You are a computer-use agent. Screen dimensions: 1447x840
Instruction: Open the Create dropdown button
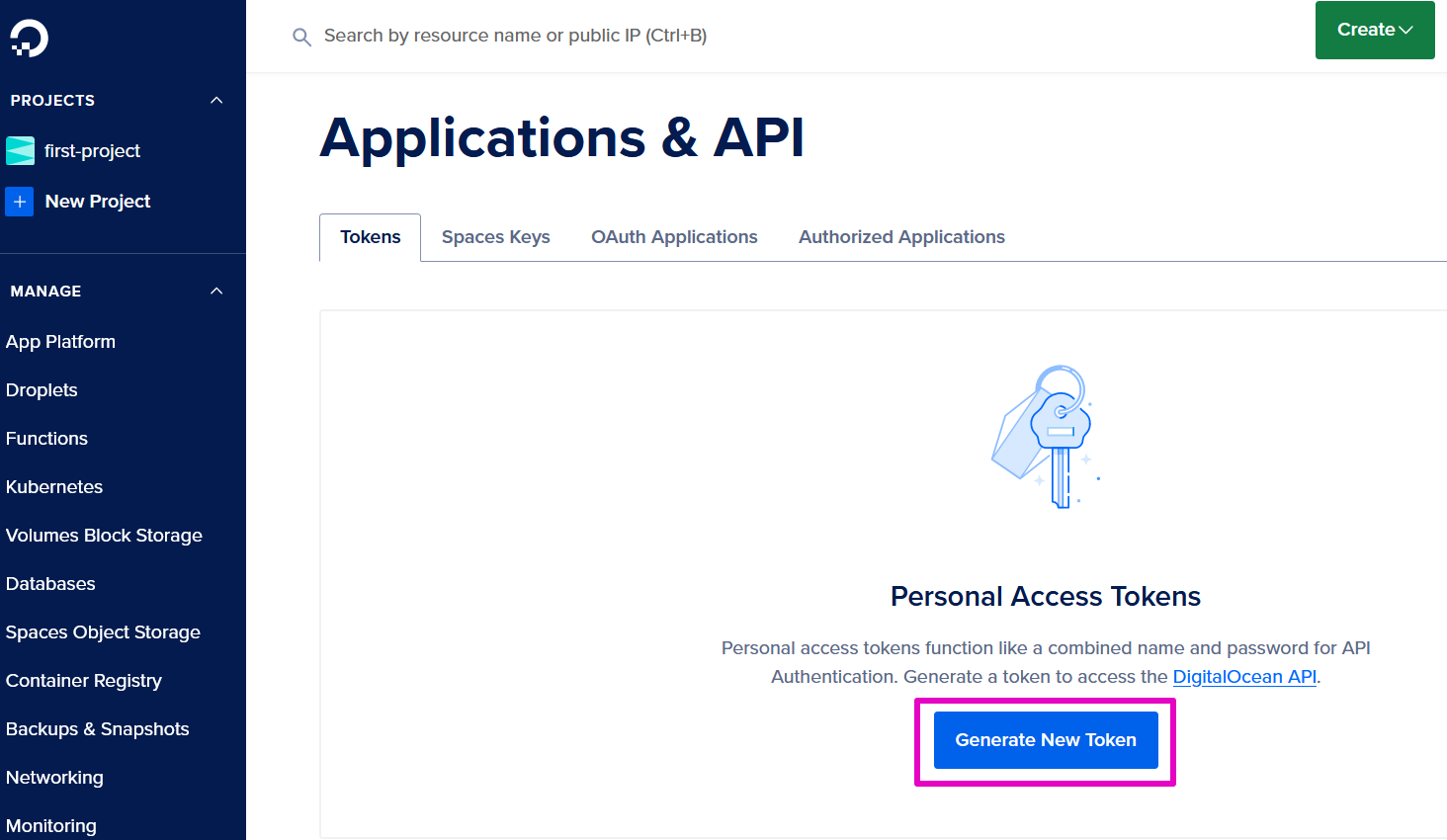[1375, 30]
